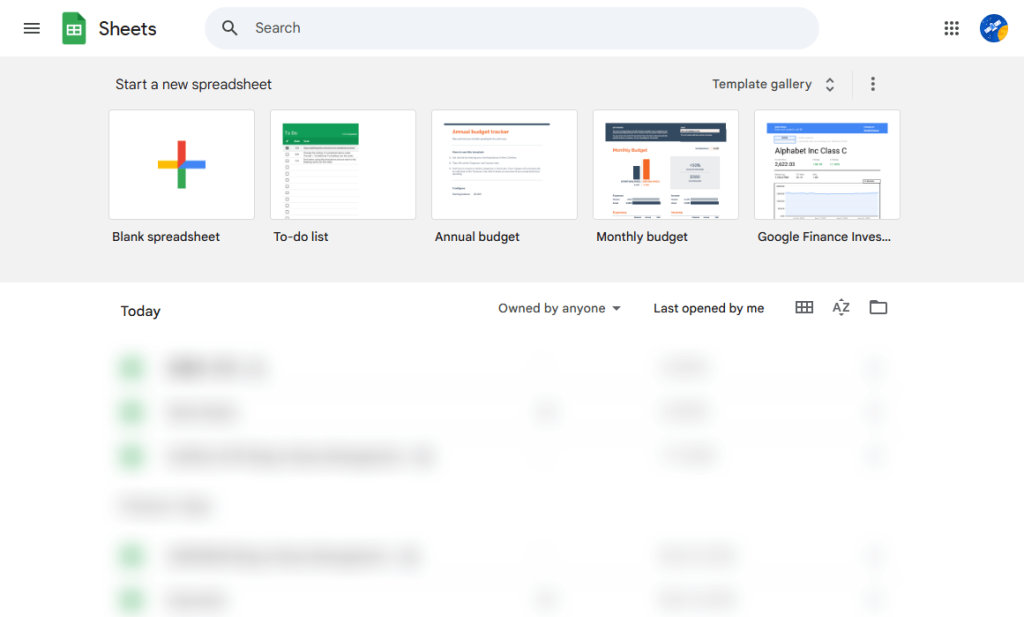Click the search magnifier icon
This screenshot has height=617, width=1024.
[x=229, y=28]
